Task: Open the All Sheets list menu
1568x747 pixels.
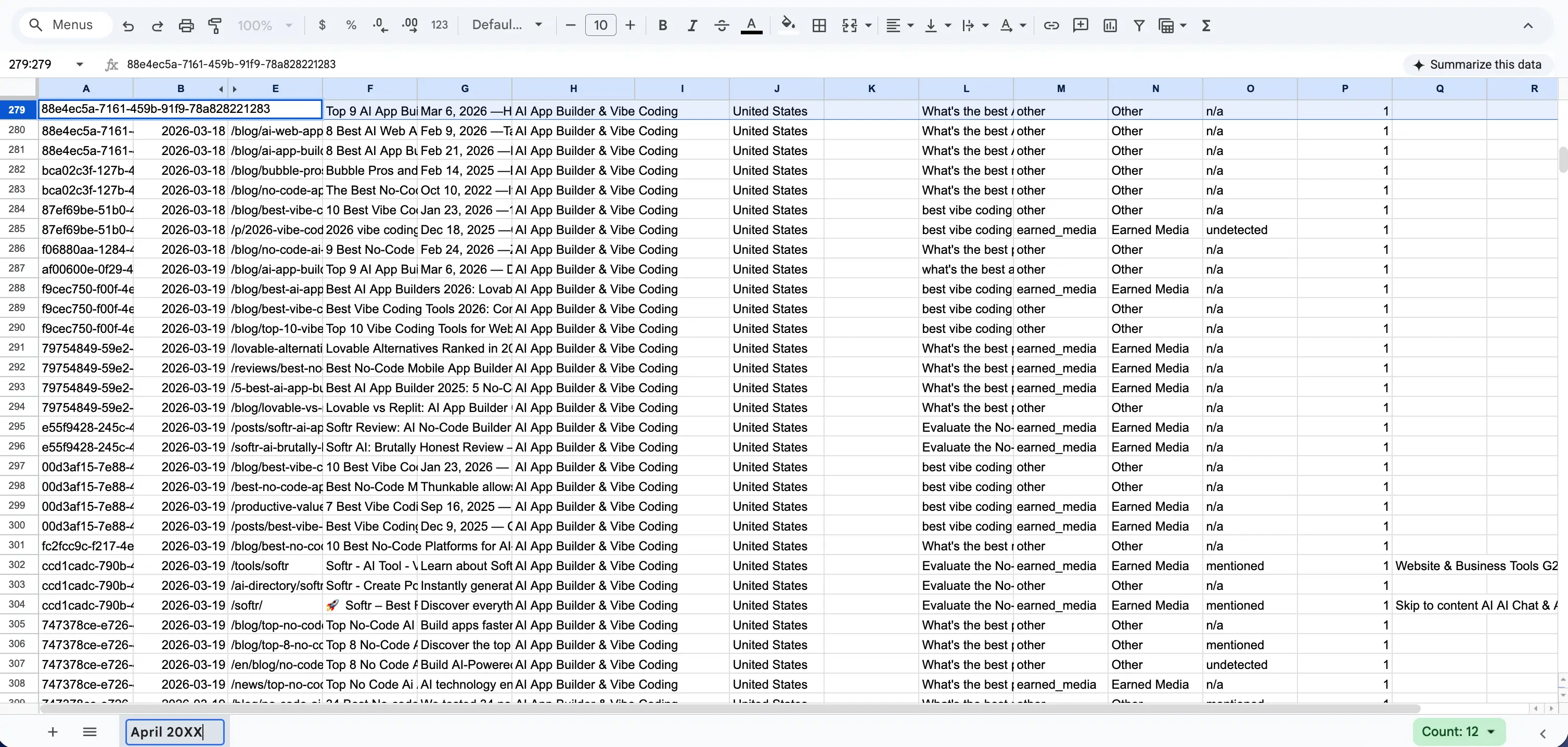Action: tap(89, 731)
